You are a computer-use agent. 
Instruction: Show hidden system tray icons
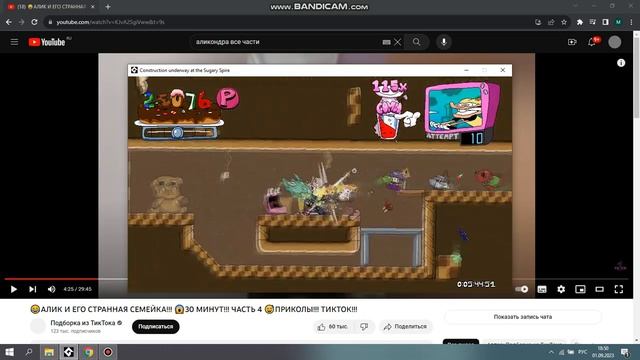point(551,352)
